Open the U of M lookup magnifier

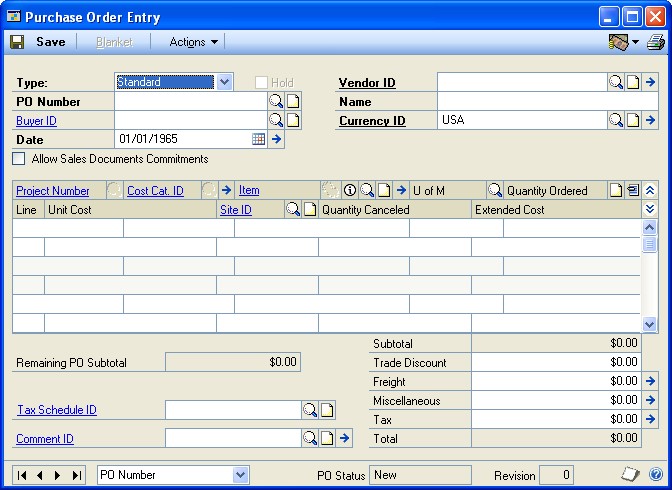point(495,190)
